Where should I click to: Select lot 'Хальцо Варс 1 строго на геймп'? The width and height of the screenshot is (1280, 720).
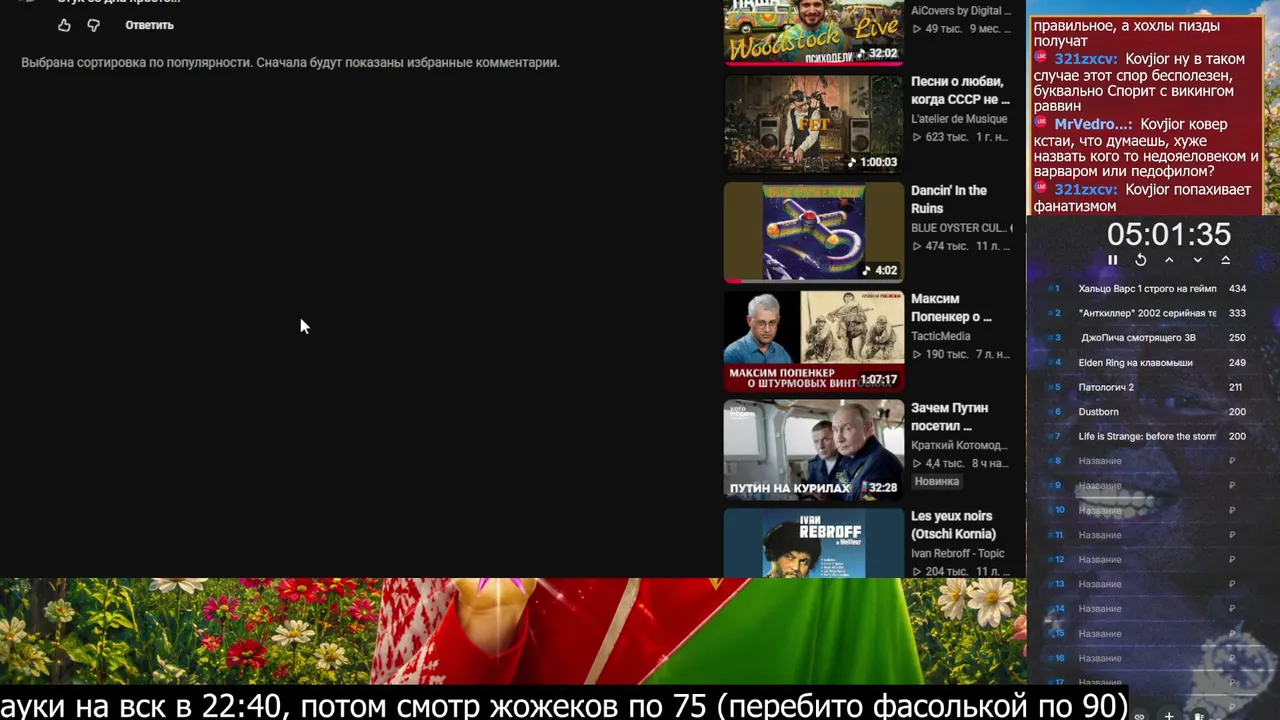(x=1147, y=289)
